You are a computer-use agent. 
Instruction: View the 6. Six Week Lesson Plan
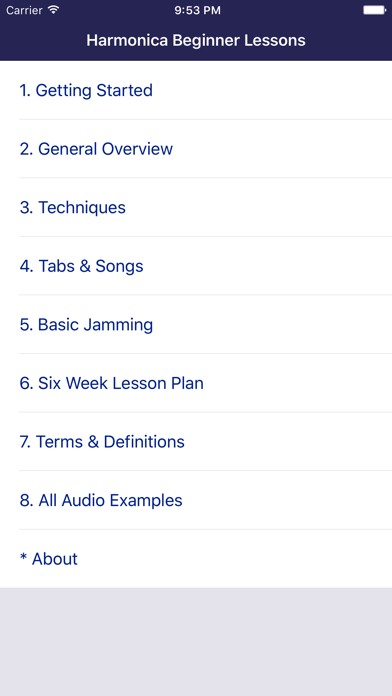(x=196, y=383)
